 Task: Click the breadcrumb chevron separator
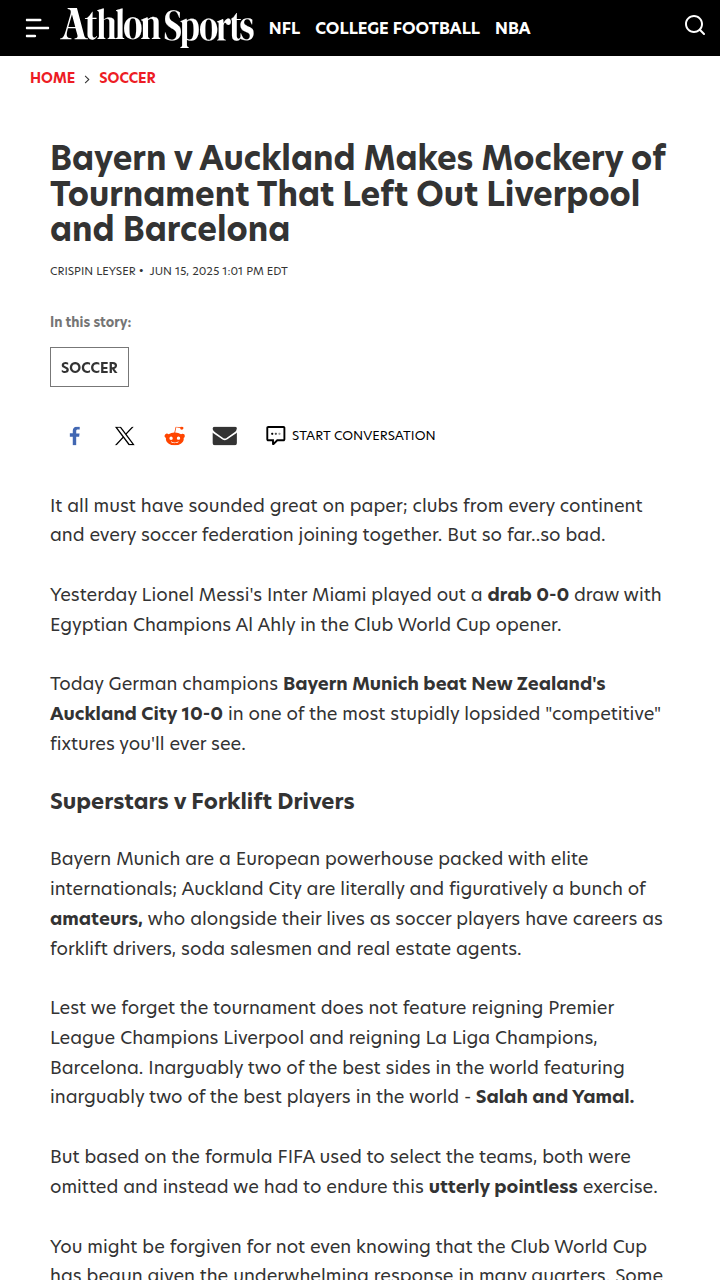87,79
